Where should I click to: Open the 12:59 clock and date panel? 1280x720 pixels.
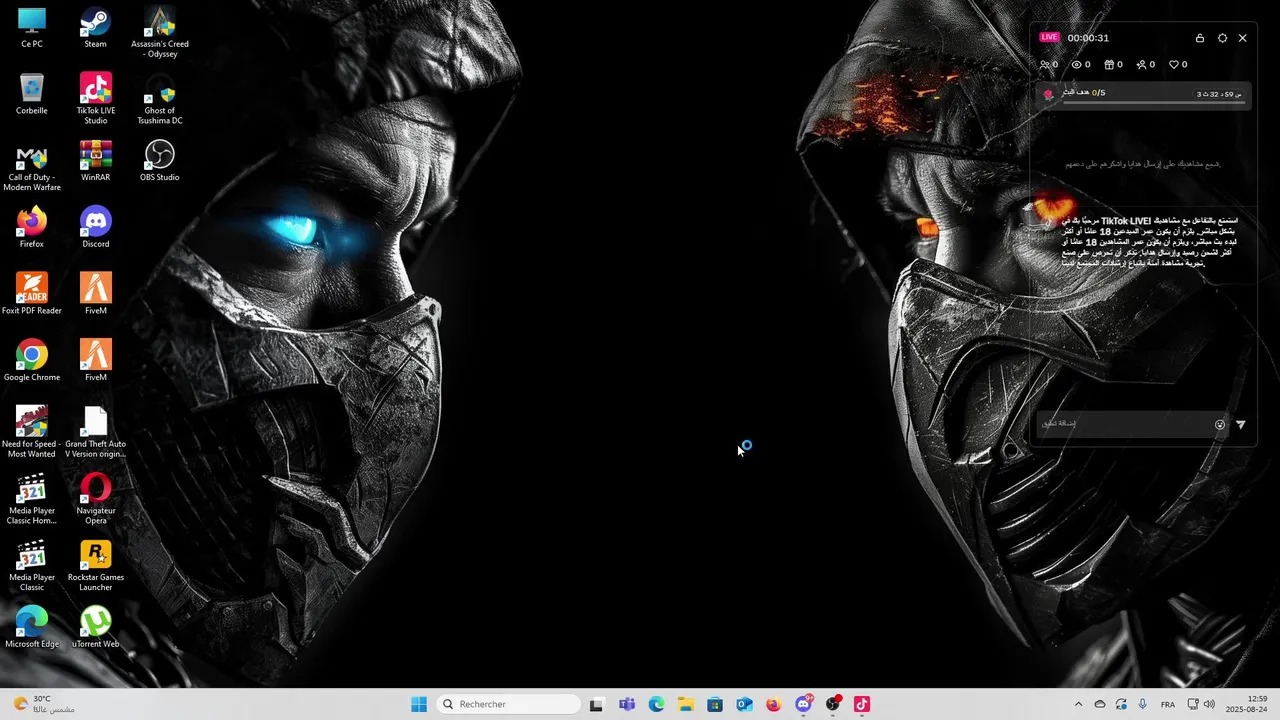click(x=1248, y=704)
